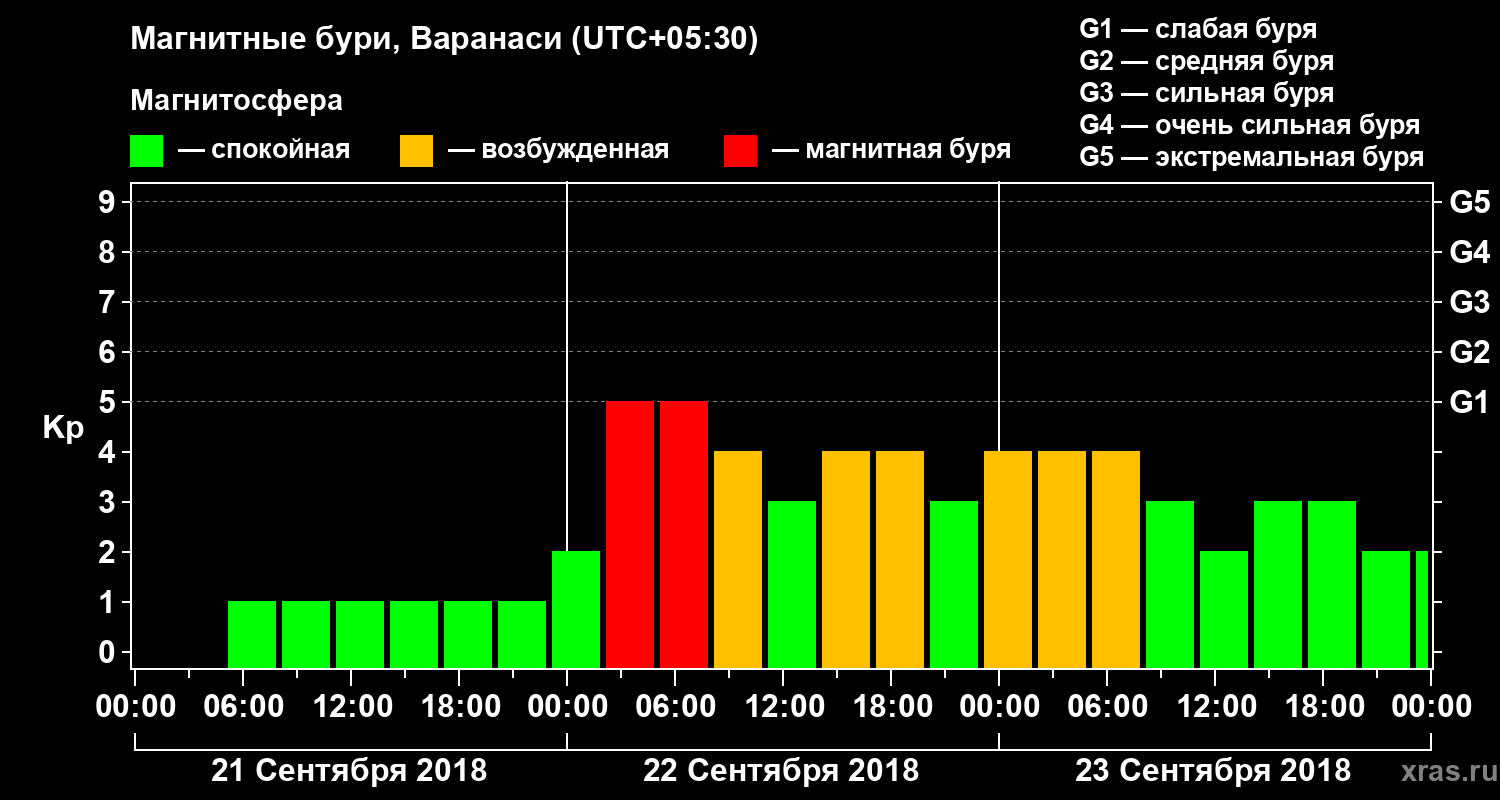Click the right-axis label 'G5'
The width and height of the screenshot is (1500, 800).
1469,202
